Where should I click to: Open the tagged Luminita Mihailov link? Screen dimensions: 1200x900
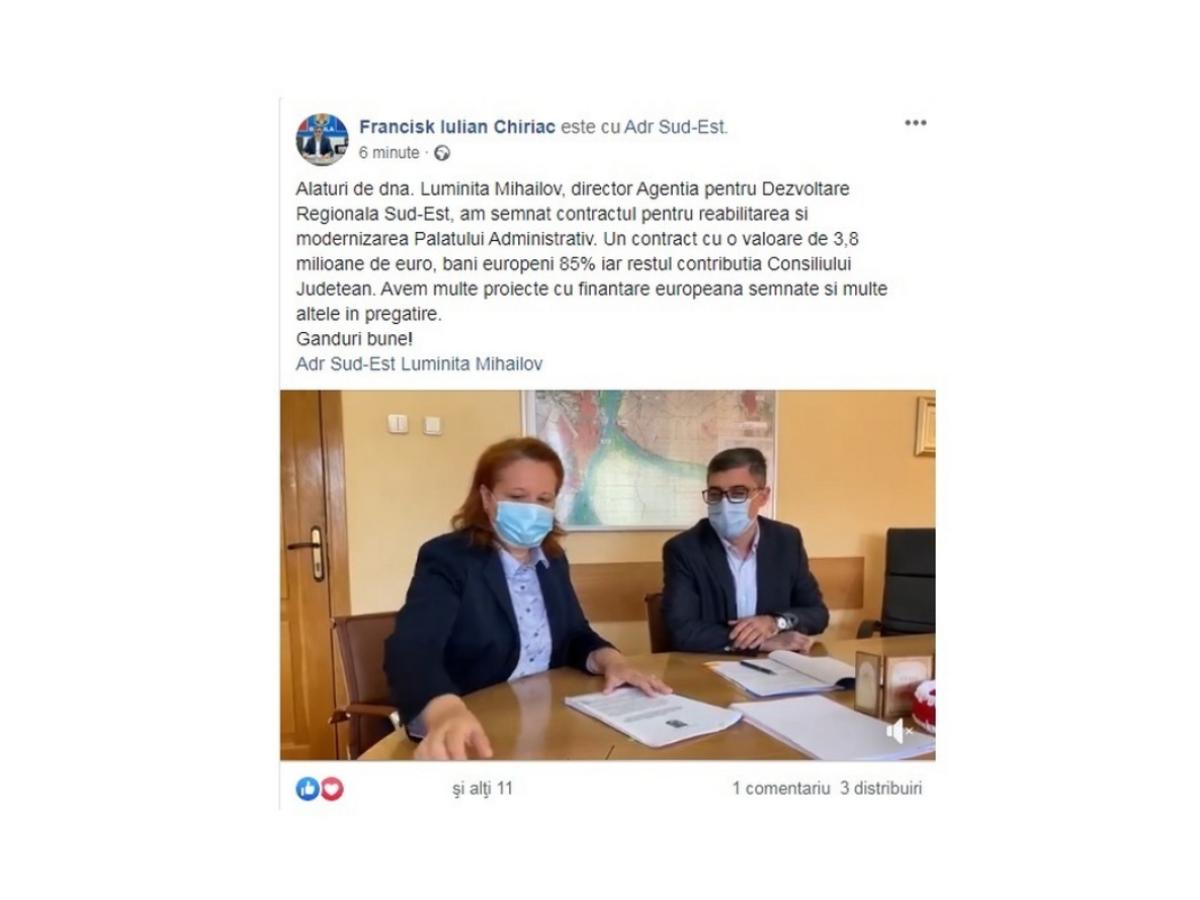tap(472, 364)
